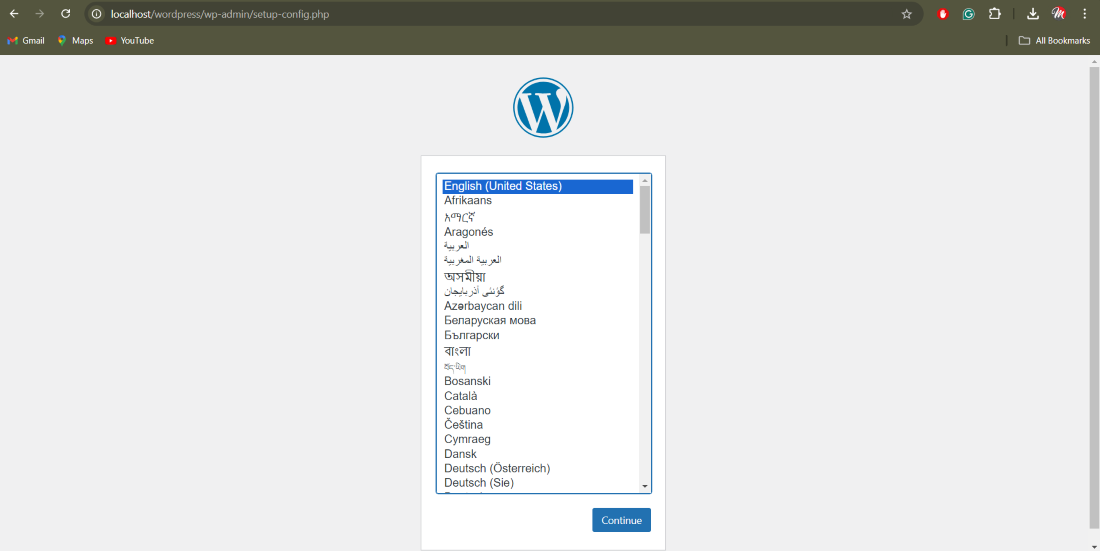This screenshot has height=551, width=1100.
Task: Open the red hand ad-blocker extension
Action: 943,14
